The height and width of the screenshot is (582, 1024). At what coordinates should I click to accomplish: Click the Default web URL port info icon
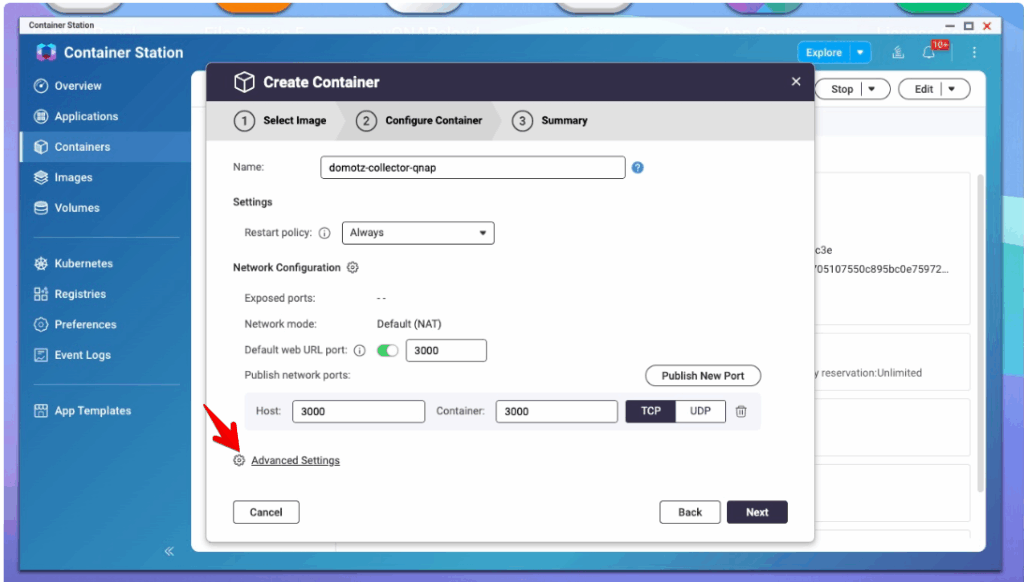click(360, 351)
